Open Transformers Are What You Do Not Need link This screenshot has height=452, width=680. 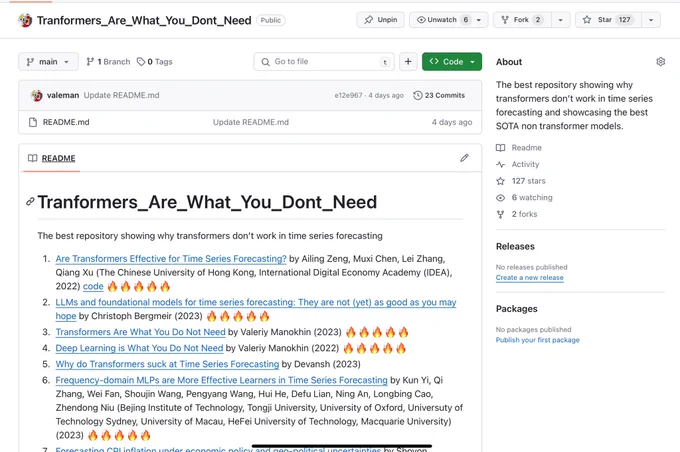(141, 332)
